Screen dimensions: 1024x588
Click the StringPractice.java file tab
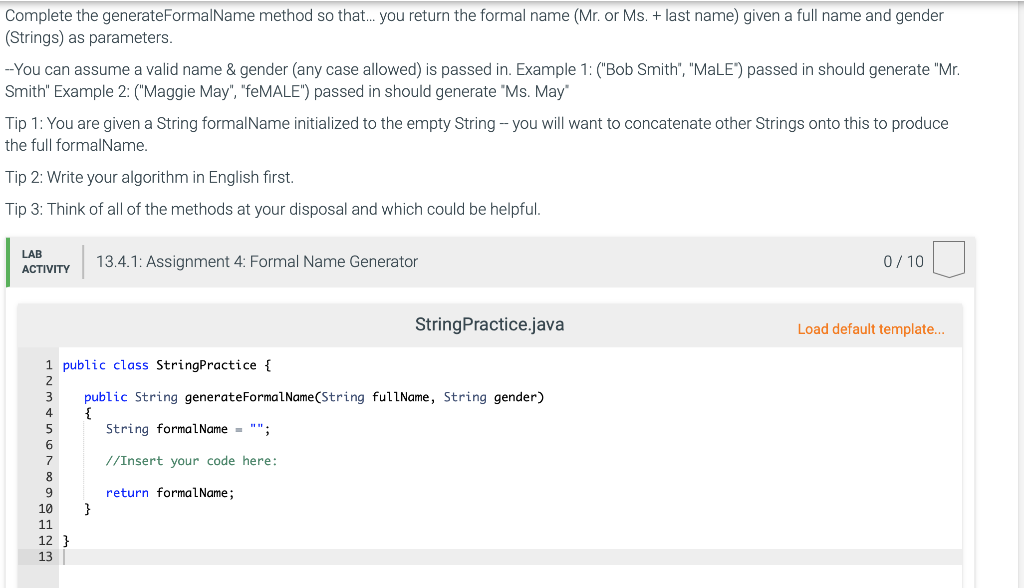click(x=489, y=324)
